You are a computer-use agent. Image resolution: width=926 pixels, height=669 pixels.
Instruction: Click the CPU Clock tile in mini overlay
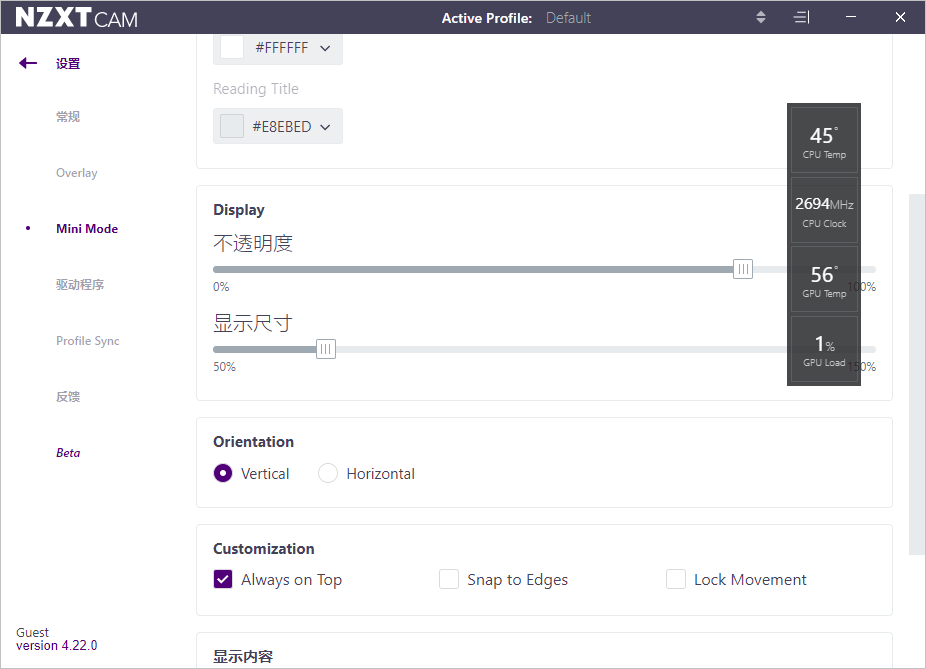point(824,211)
